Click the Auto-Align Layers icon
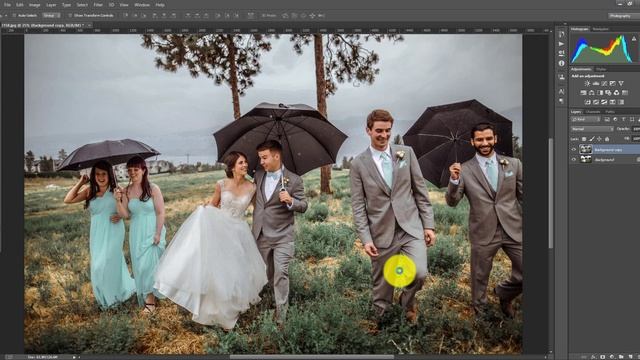 coord(252,15)
